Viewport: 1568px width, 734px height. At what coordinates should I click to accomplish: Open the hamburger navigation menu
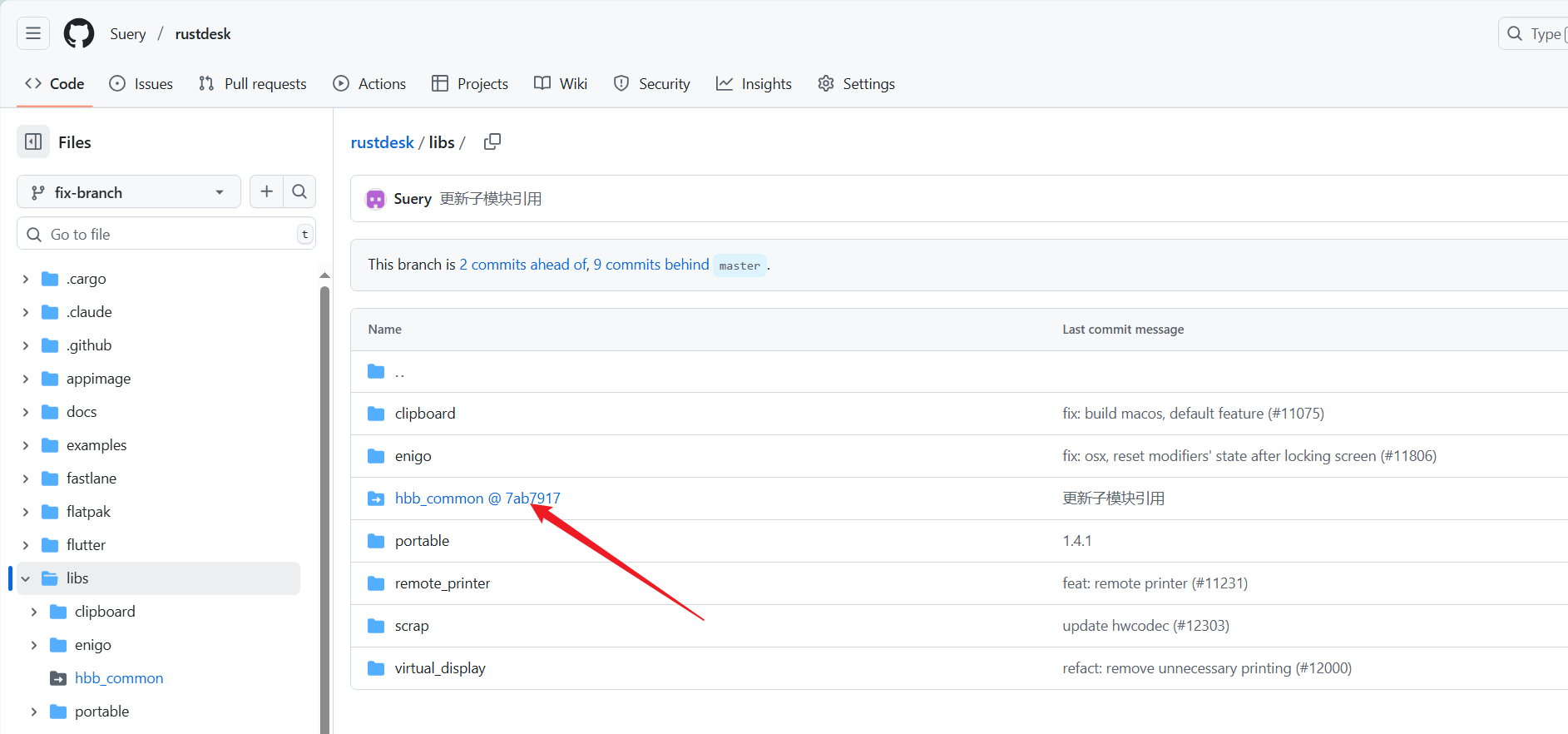pyautogui.click(x=33, y=33)
